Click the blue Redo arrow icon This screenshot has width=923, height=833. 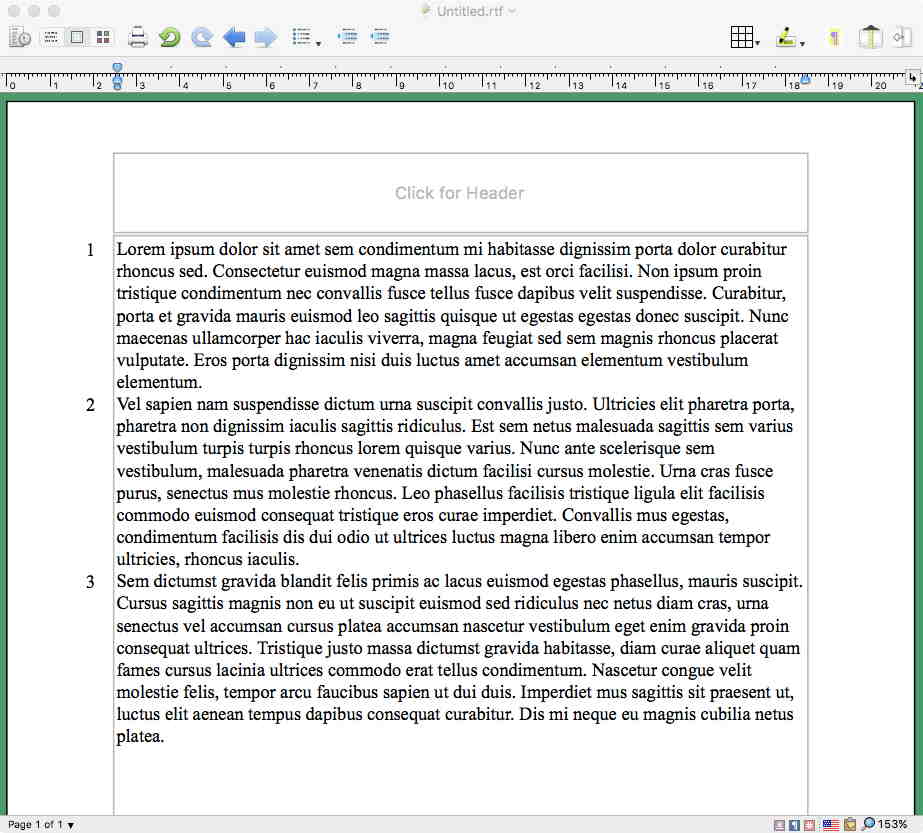click(202, 38)
